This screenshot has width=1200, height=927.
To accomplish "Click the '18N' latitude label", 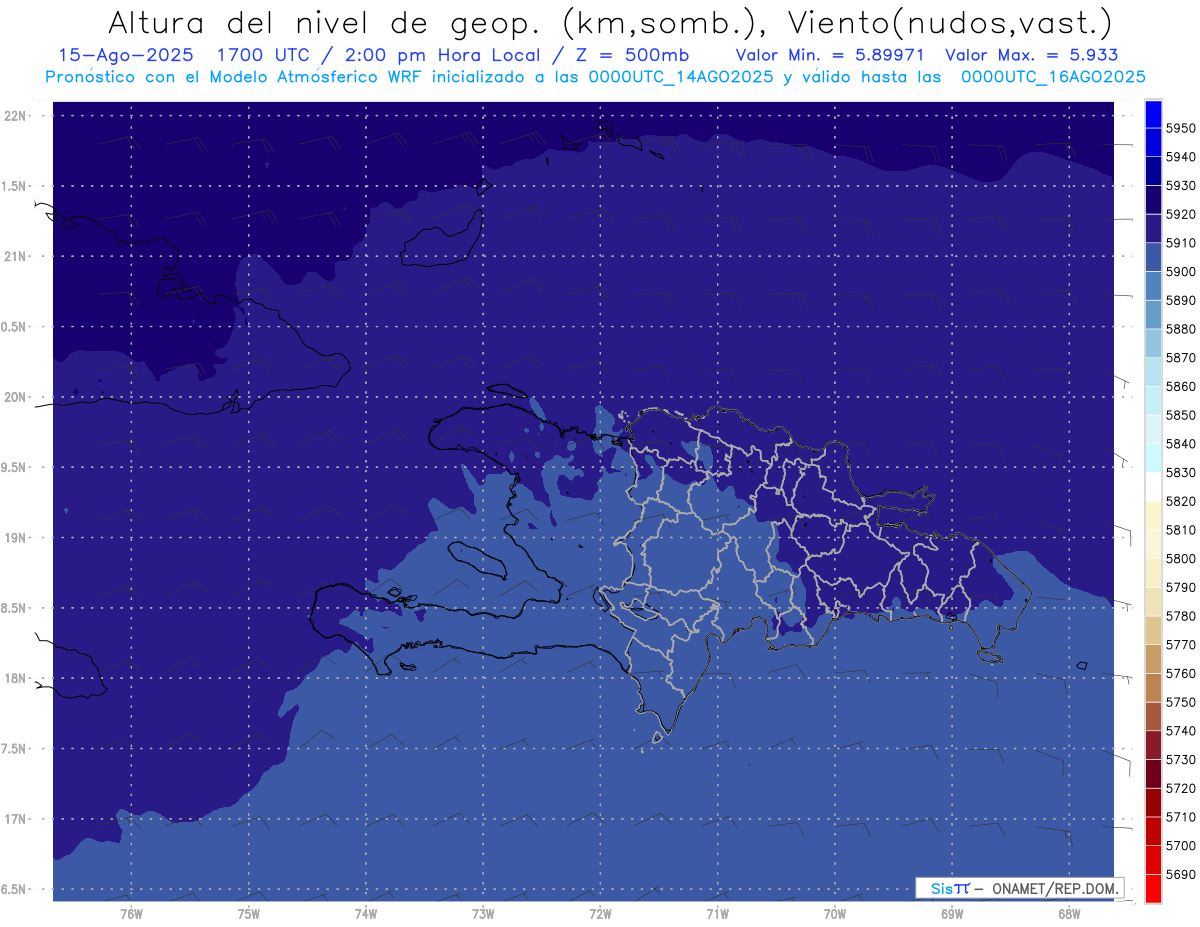I will tap(17, 678).
